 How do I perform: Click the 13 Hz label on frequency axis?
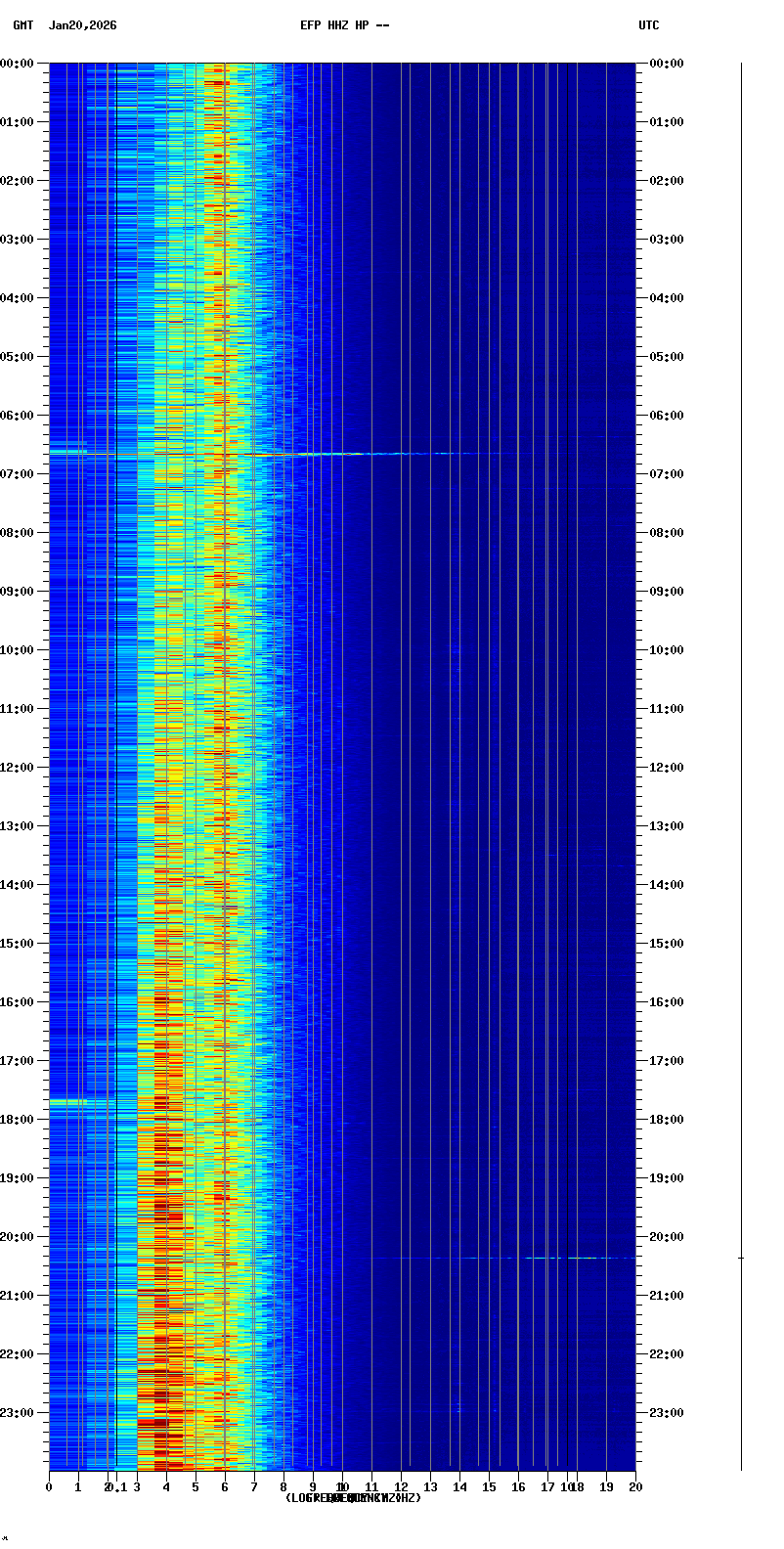pyautogui.click(x=430, y=1487)
